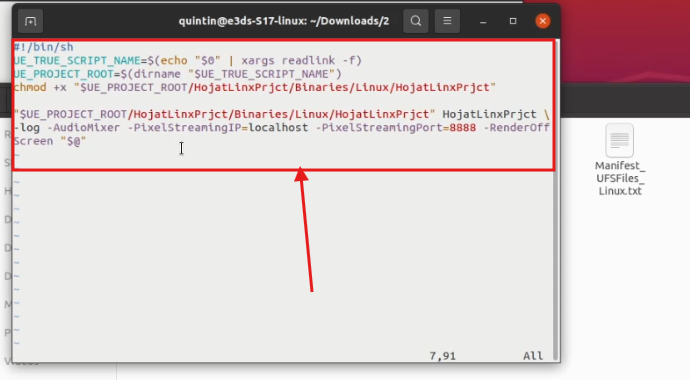Click the UE_TRUE_SCRIPT_NAME variable name
Screen dimensions: 690x380
pos(77,60)
